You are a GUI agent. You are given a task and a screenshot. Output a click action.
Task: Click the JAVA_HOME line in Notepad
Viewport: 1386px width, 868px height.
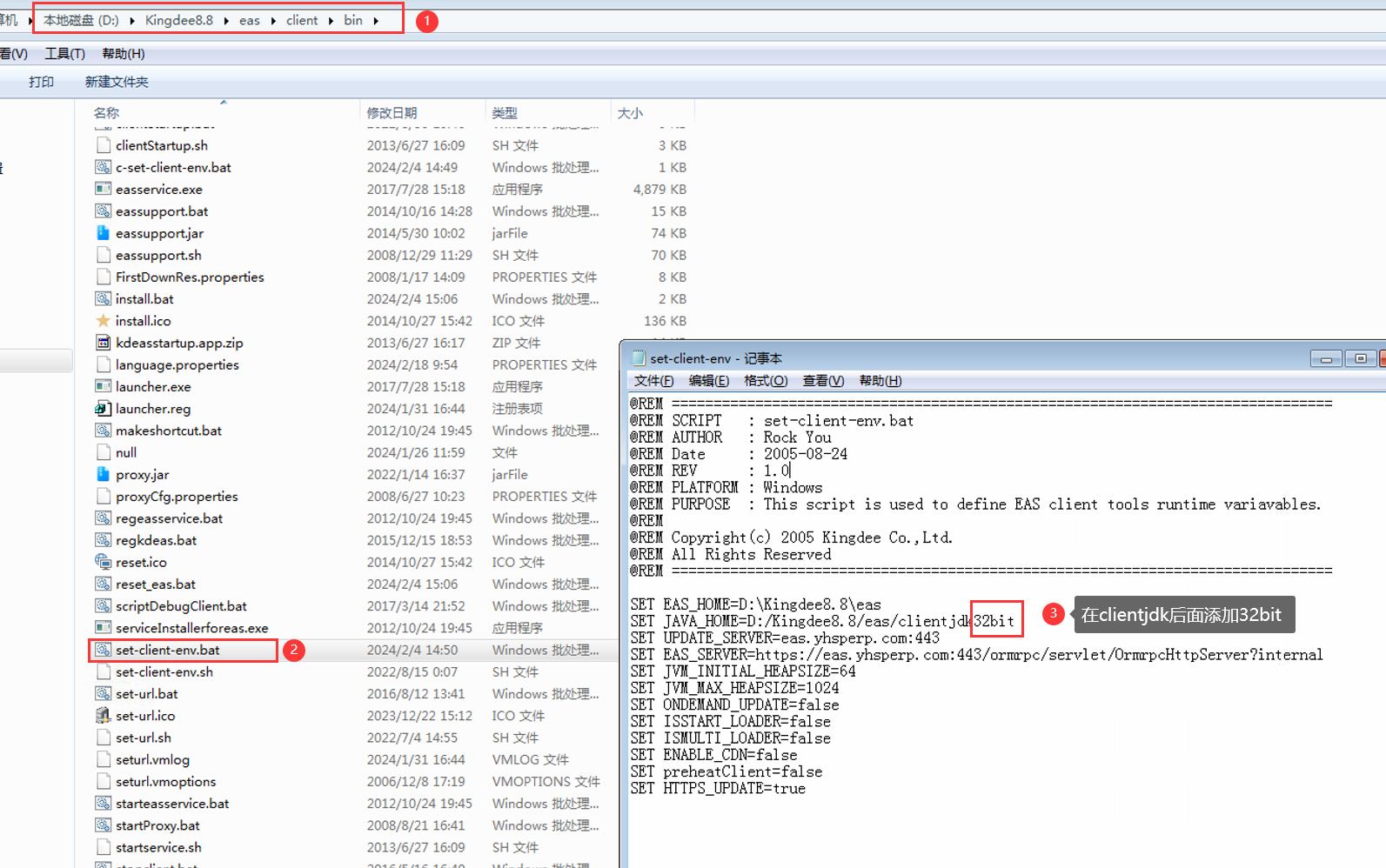[822, 621]
